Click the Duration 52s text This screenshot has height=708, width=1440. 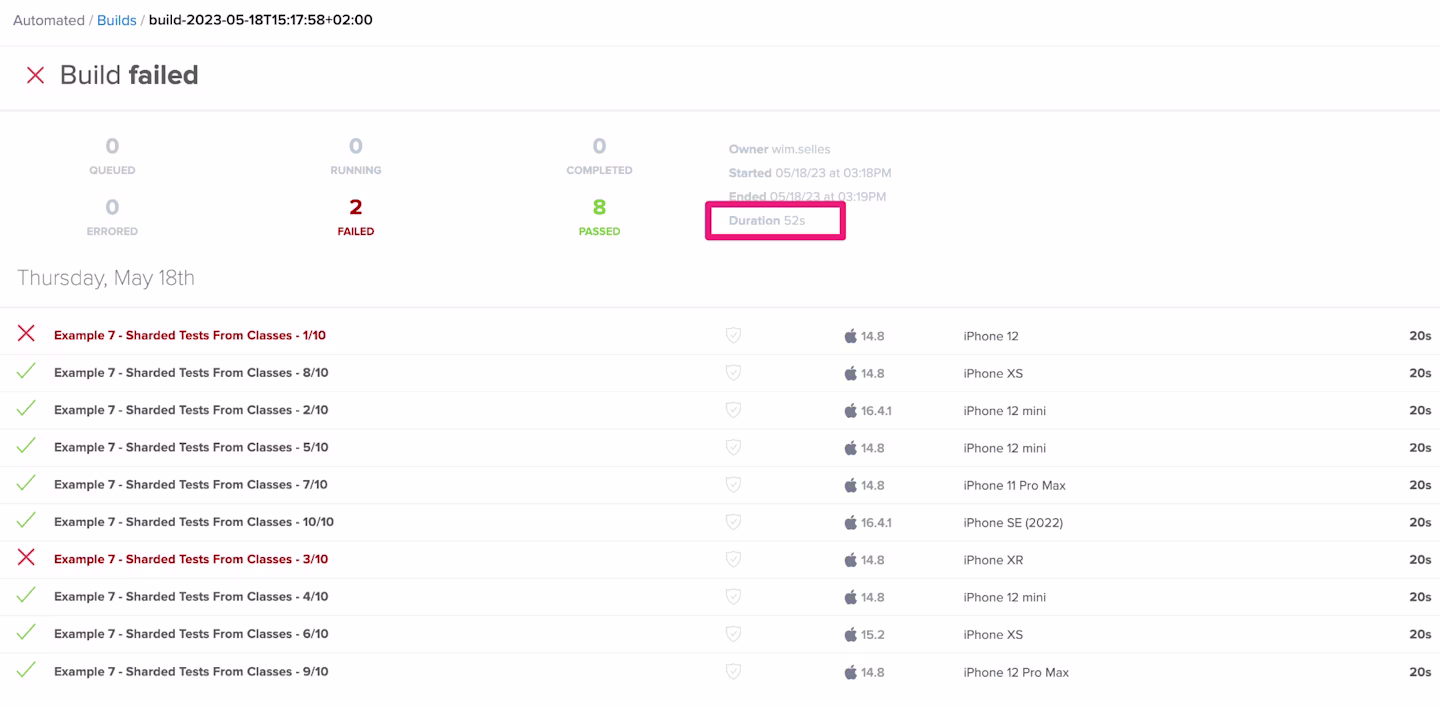[x=766, y=220]
